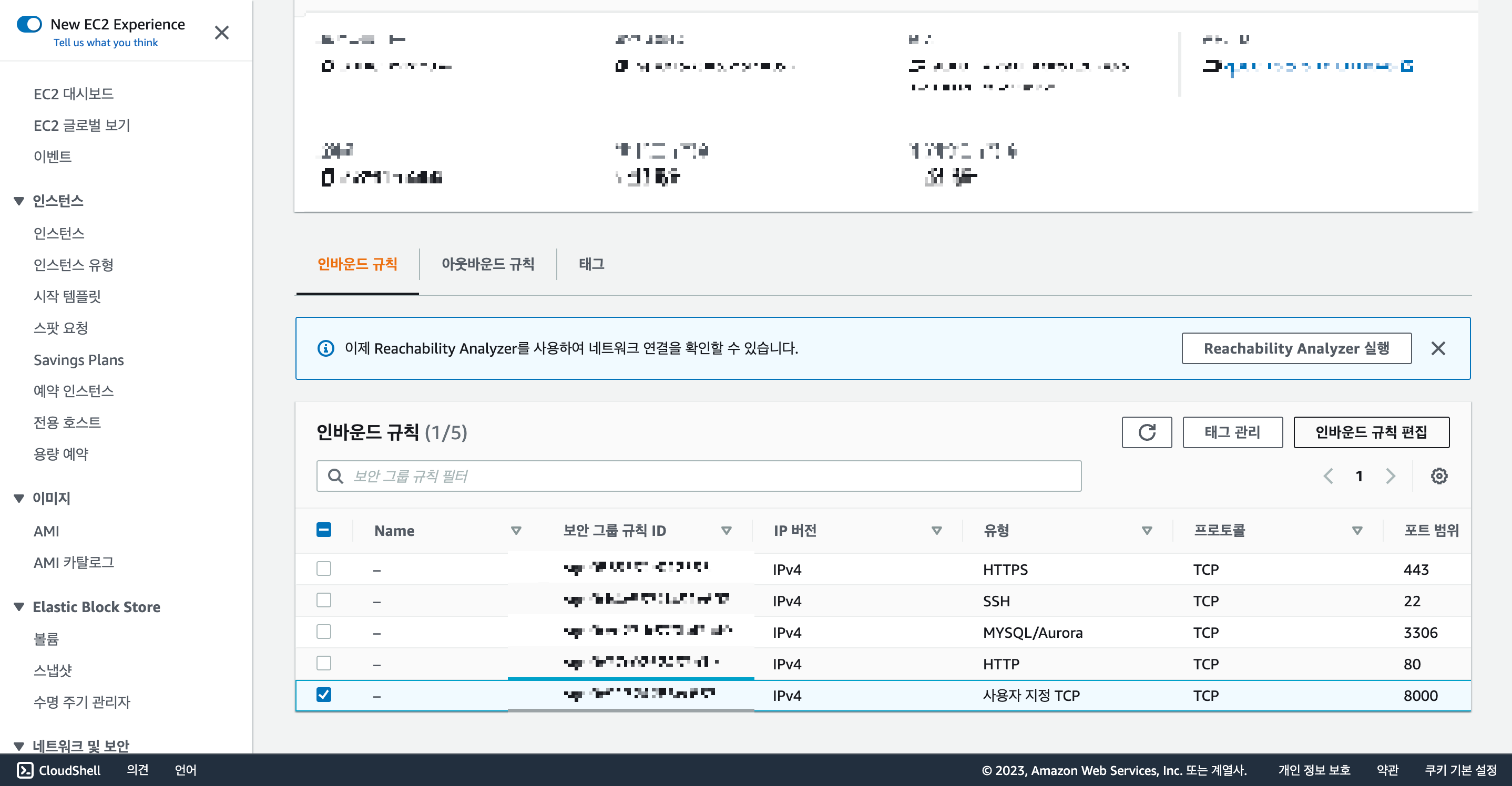Viewport: 1512px width, 786px height.
Task: Switch to the 아웃바운드 규칙 tab
Action: [x=487, y=264]
